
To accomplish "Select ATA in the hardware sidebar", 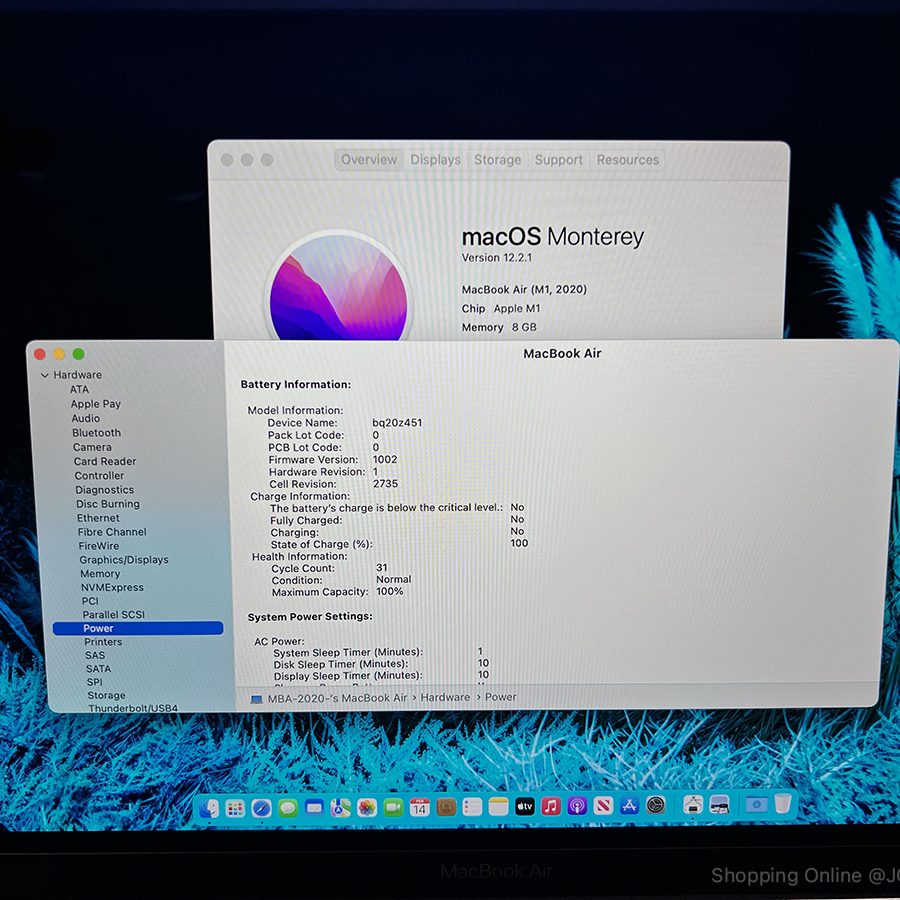I will [79, 389].
